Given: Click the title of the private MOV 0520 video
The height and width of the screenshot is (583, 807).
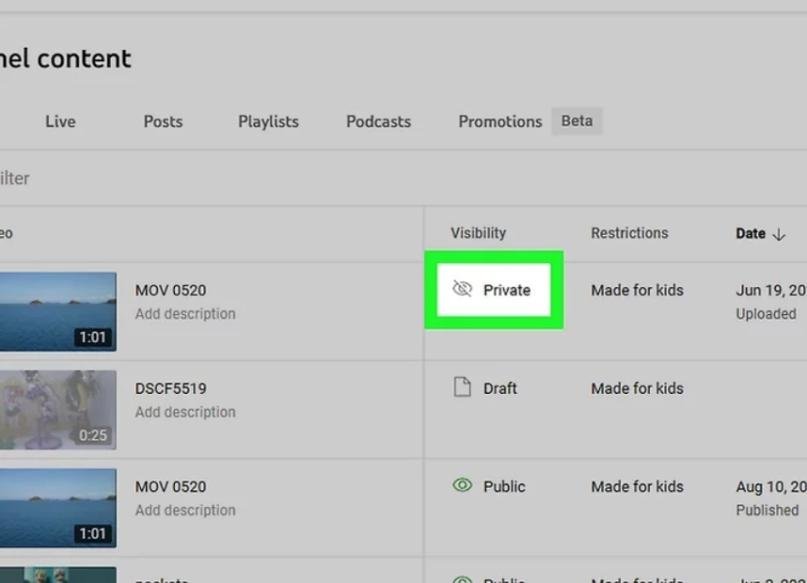Looking at the screenshot, I should (171, 290).
